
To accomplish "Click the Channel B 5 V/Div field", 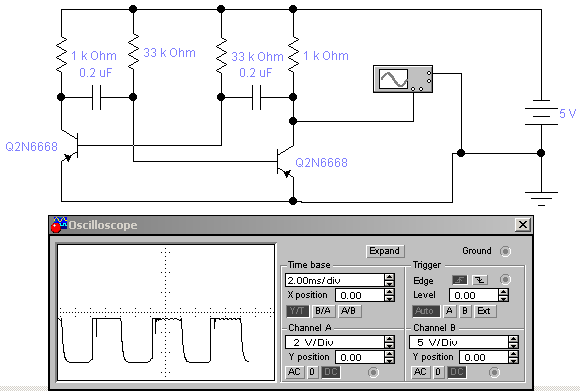I will click(459, 342).
